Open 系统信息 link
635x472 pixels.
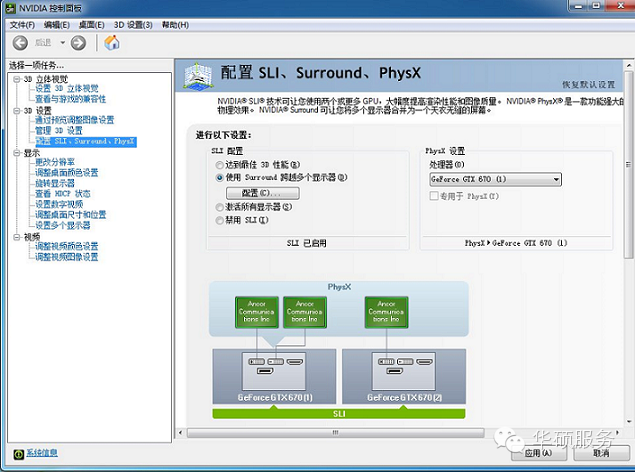[x=42, y=453]
